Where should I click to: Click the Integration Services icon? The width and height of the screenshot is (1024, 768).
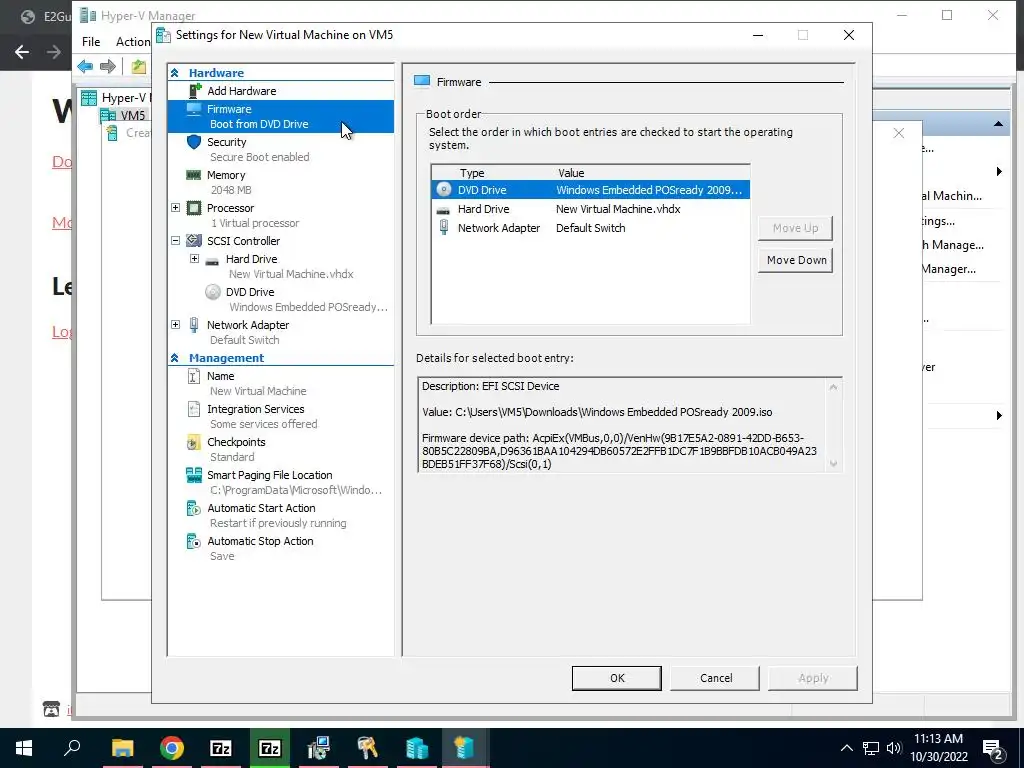pos(194,409)
